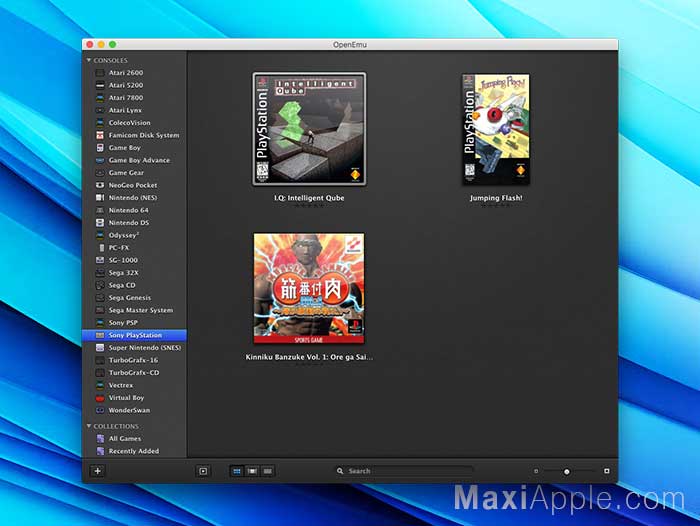Click the Nintendo 64 console icon
700x526 pixels.
point(100,210)
